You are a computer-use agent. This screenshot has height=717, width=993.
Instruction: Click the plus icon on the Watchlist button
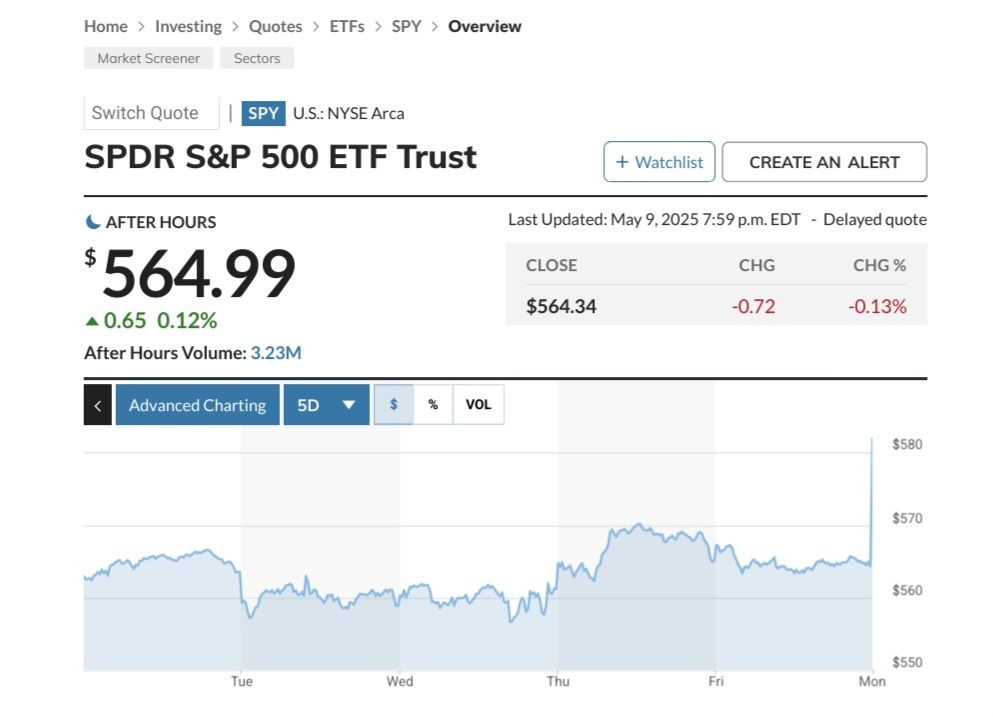coord(620,161)
